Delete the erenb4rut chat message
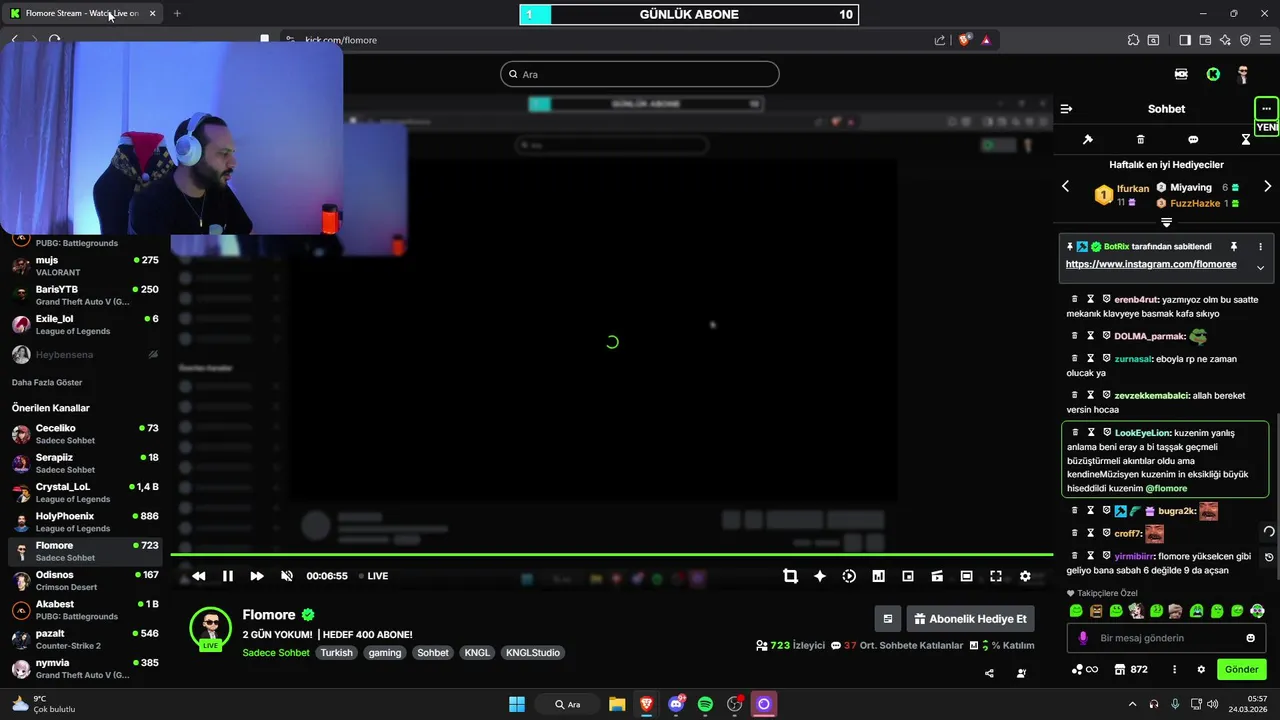 click(1075, 299)
